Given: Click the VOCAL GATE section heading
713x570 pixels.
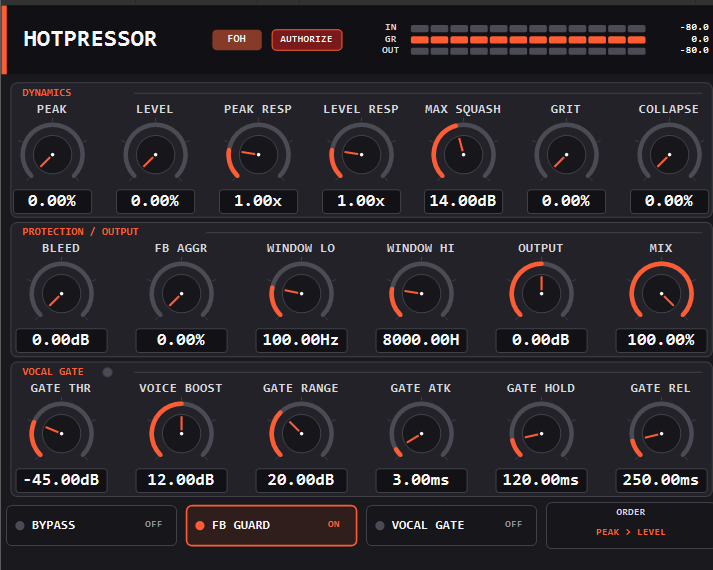Looking at the screenshot, I should pyautogui.click(x=53, y=372).
